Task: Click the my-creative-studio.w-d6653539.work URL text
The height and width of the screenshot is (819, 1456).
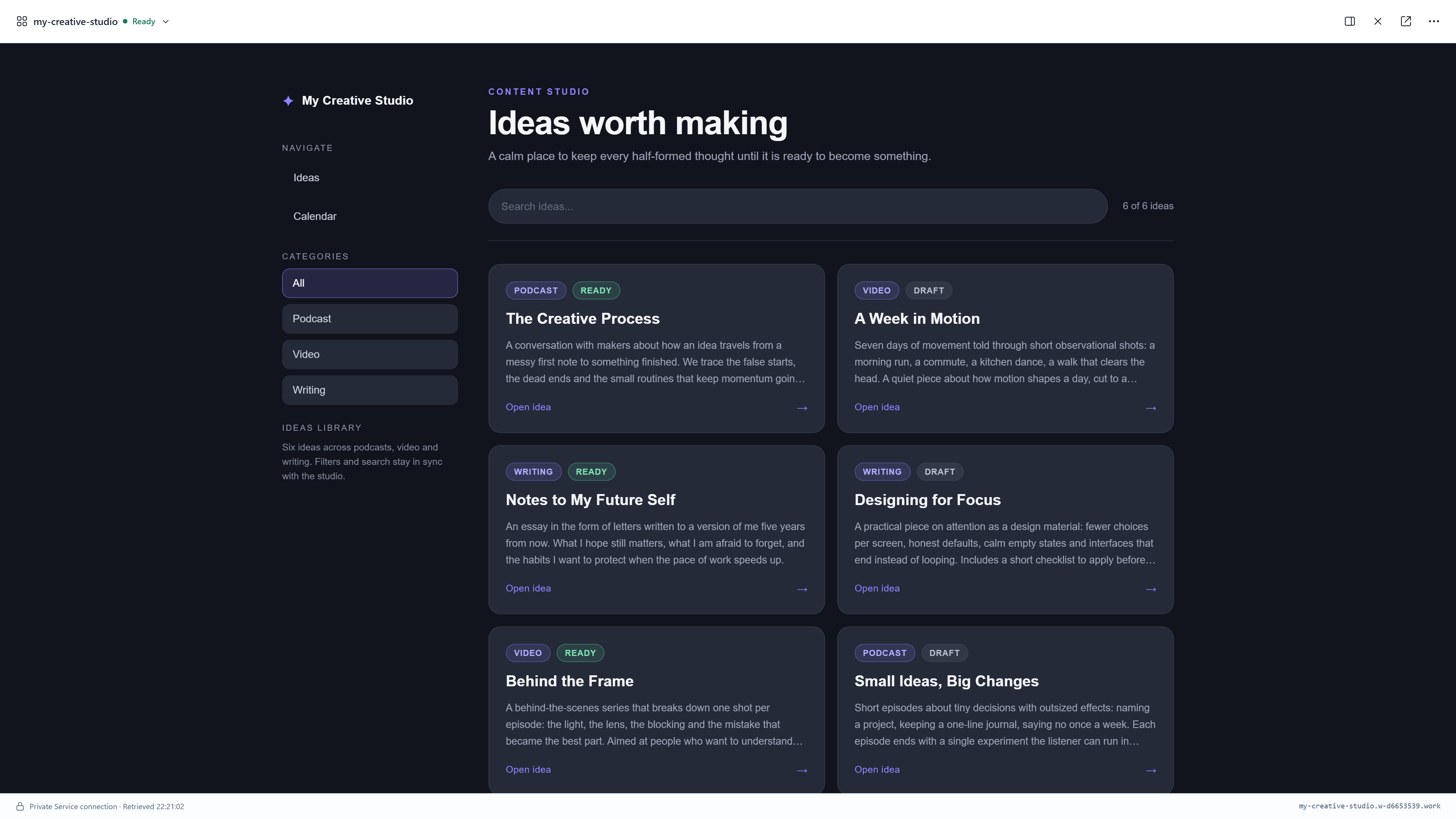Action: (x=1369, y=806)
